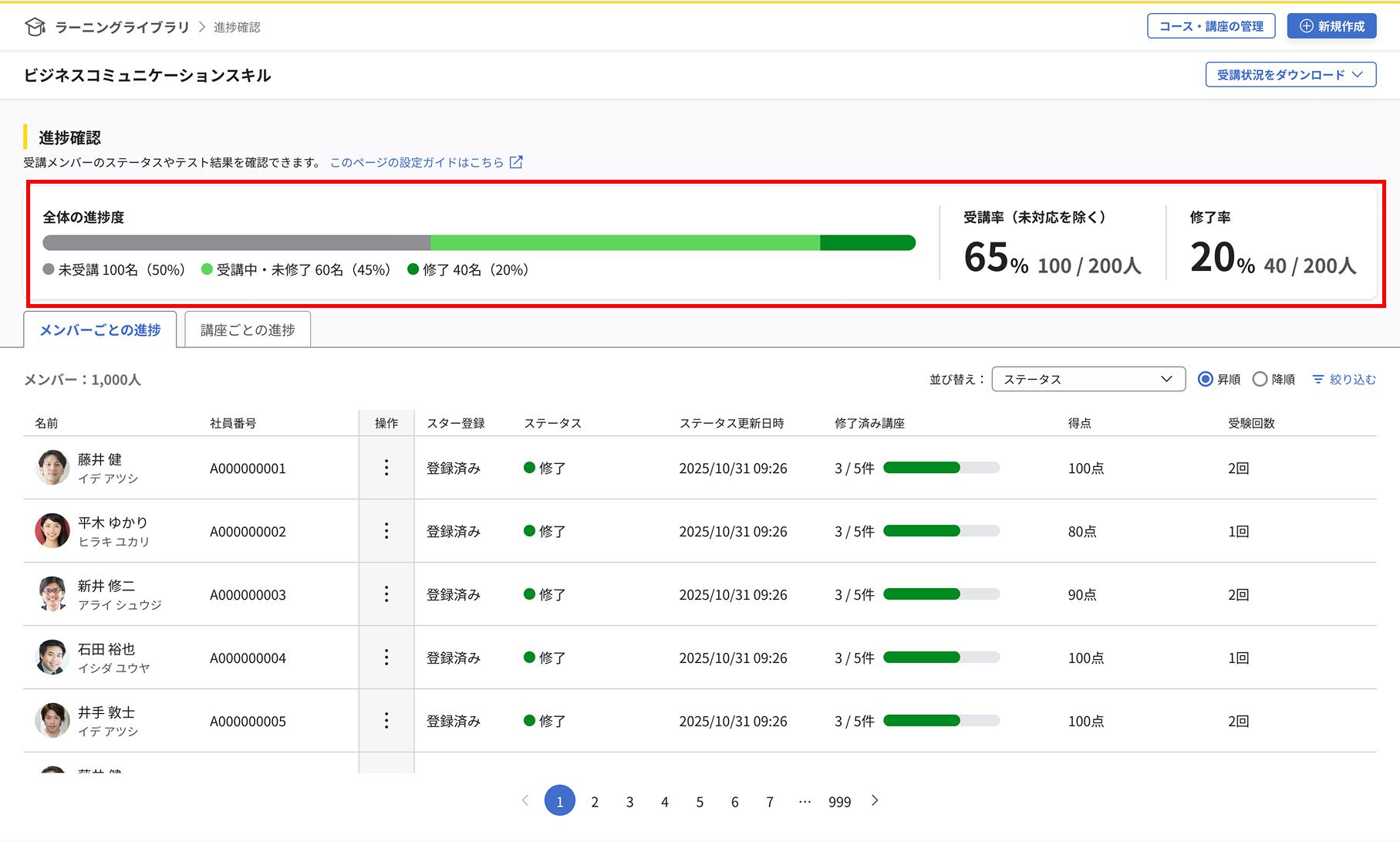
Task: Click the 受験回数 column header
Action: 1251,423
